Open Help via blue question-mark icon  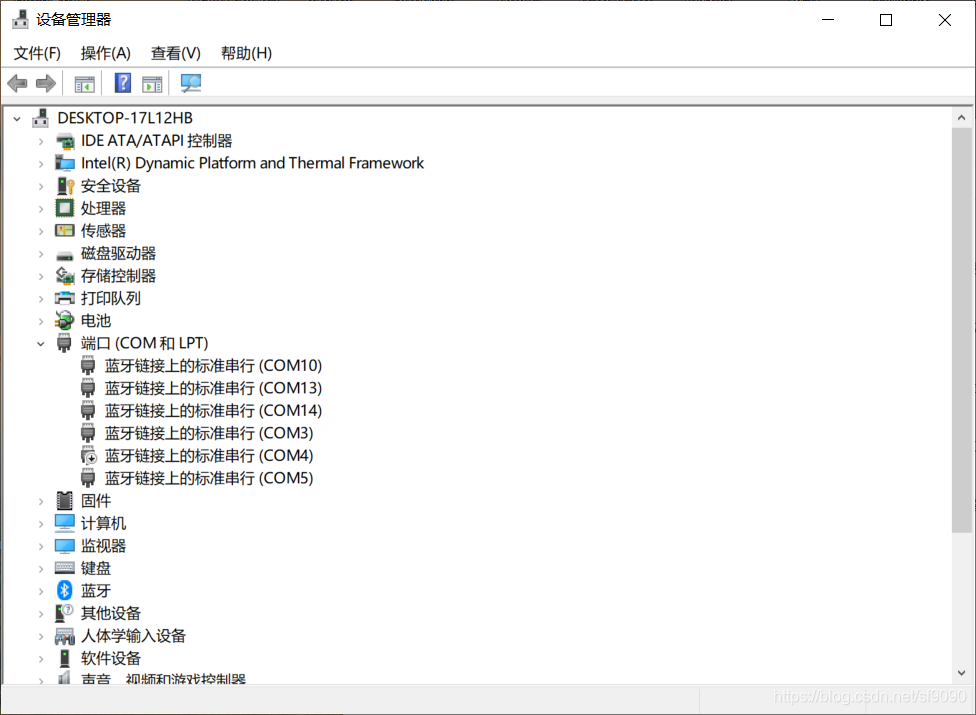pos(123,83)
